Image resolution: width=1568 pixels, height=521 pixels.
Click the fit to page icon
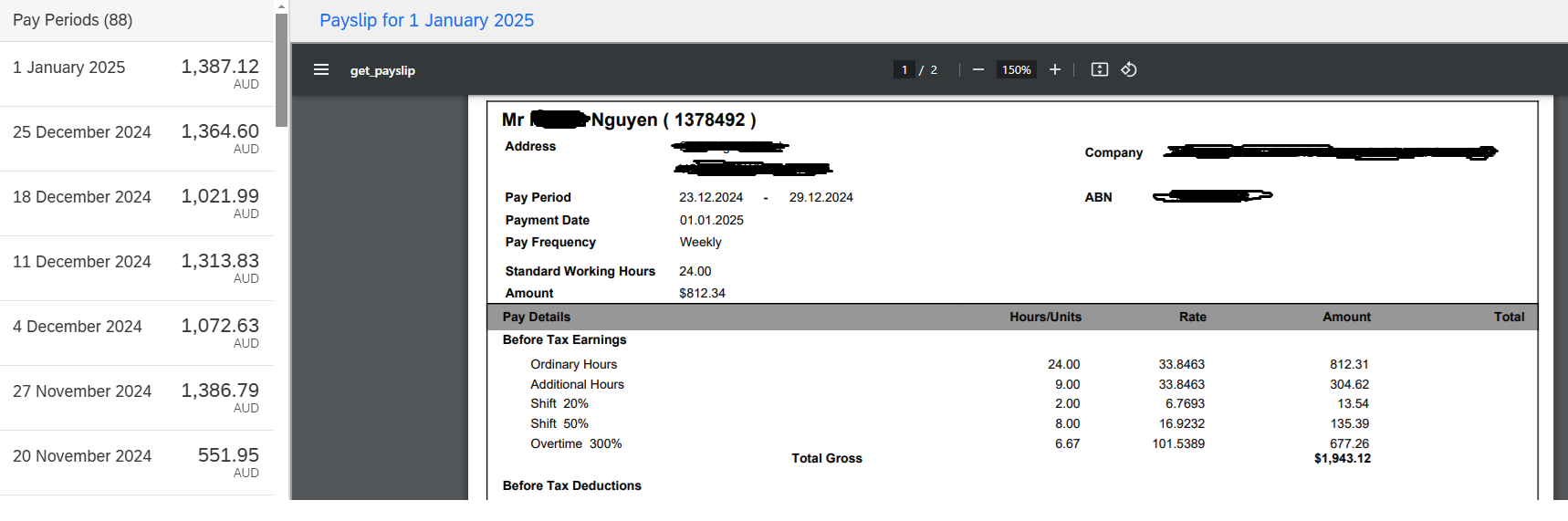pos(1099,69)
